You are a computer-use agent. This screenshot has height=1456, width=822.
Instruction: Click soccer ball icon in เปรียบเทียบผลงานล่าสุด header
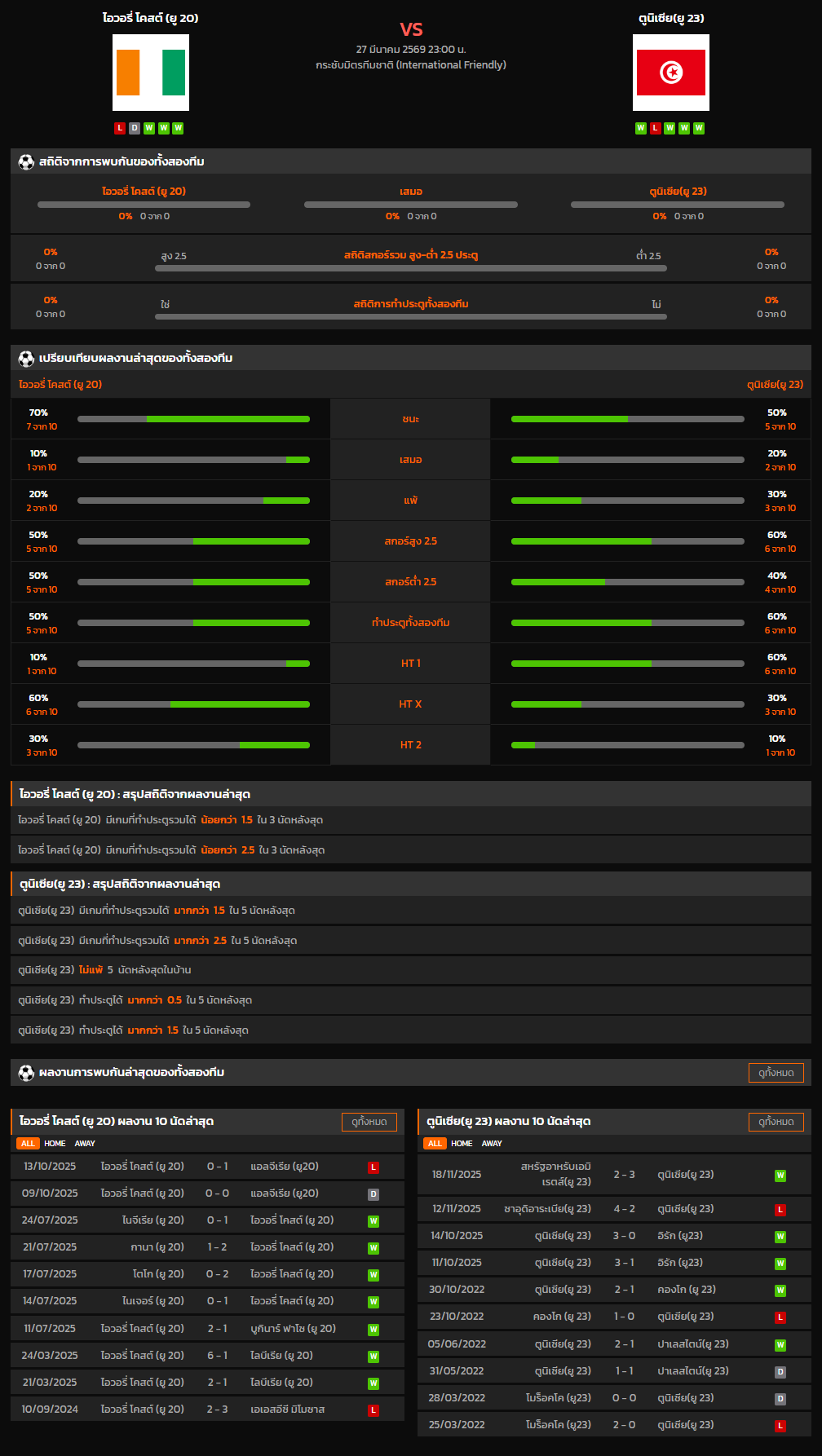(x=26, y=359)
